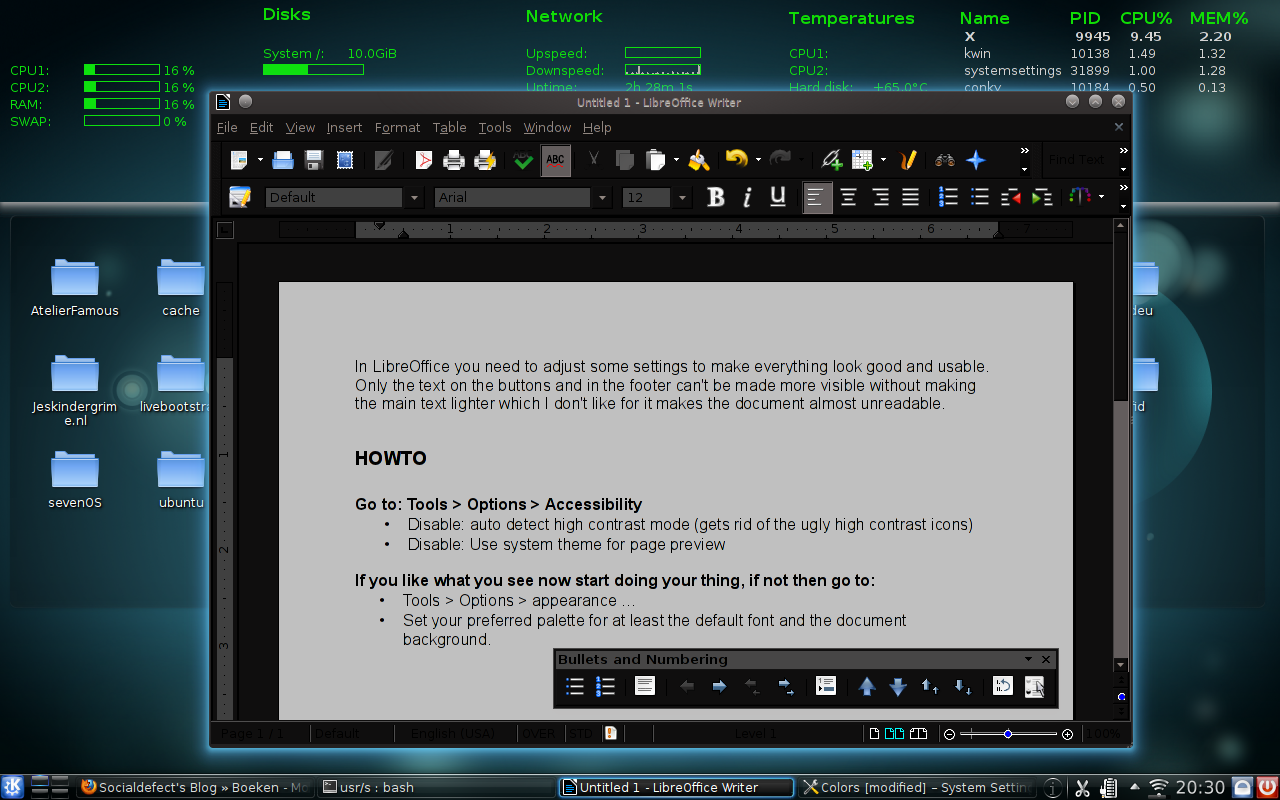
Task: Click the Paste clipboard icon
Action: 656,160
